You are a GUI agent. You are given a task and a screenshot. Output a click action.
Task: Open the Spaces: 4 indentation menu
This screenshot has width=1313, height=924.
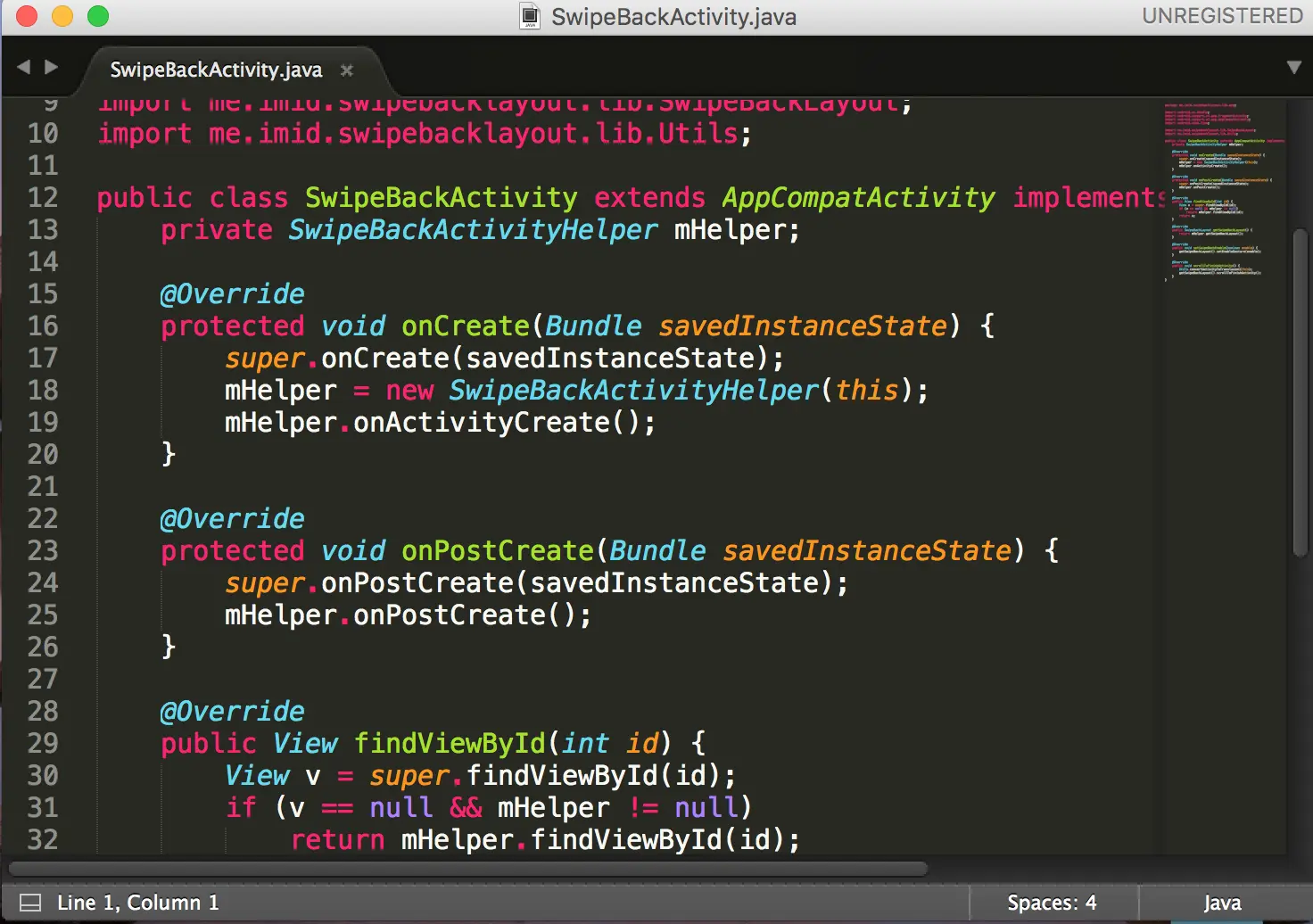[x=1052, y=903]
